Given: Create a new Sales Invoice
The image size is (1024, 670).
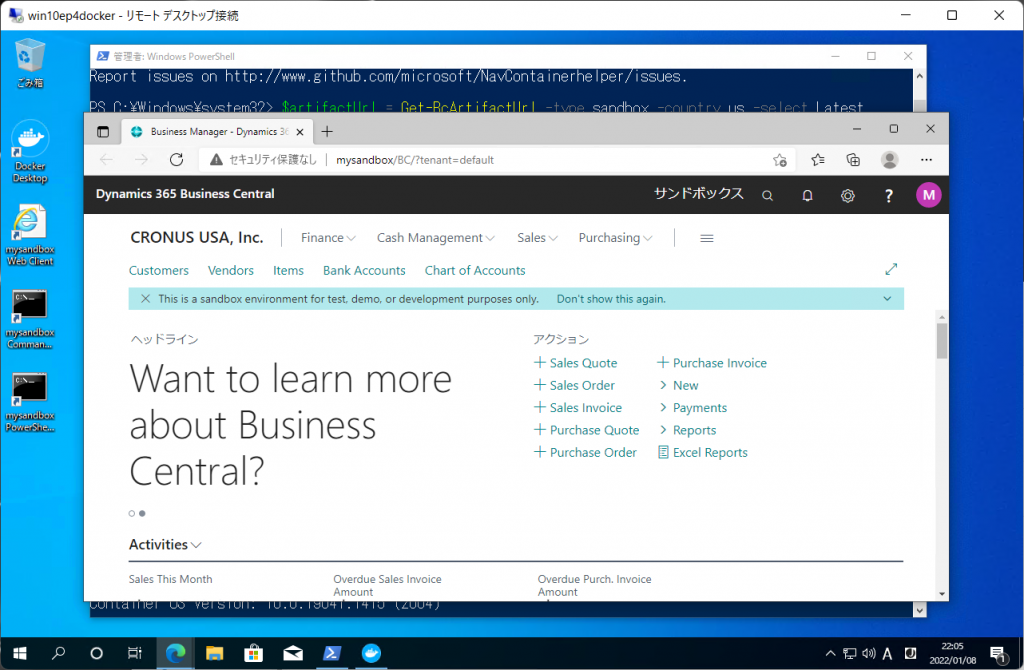Looking at the screenshot, I should pyautogui.click(x=578, y=407).
